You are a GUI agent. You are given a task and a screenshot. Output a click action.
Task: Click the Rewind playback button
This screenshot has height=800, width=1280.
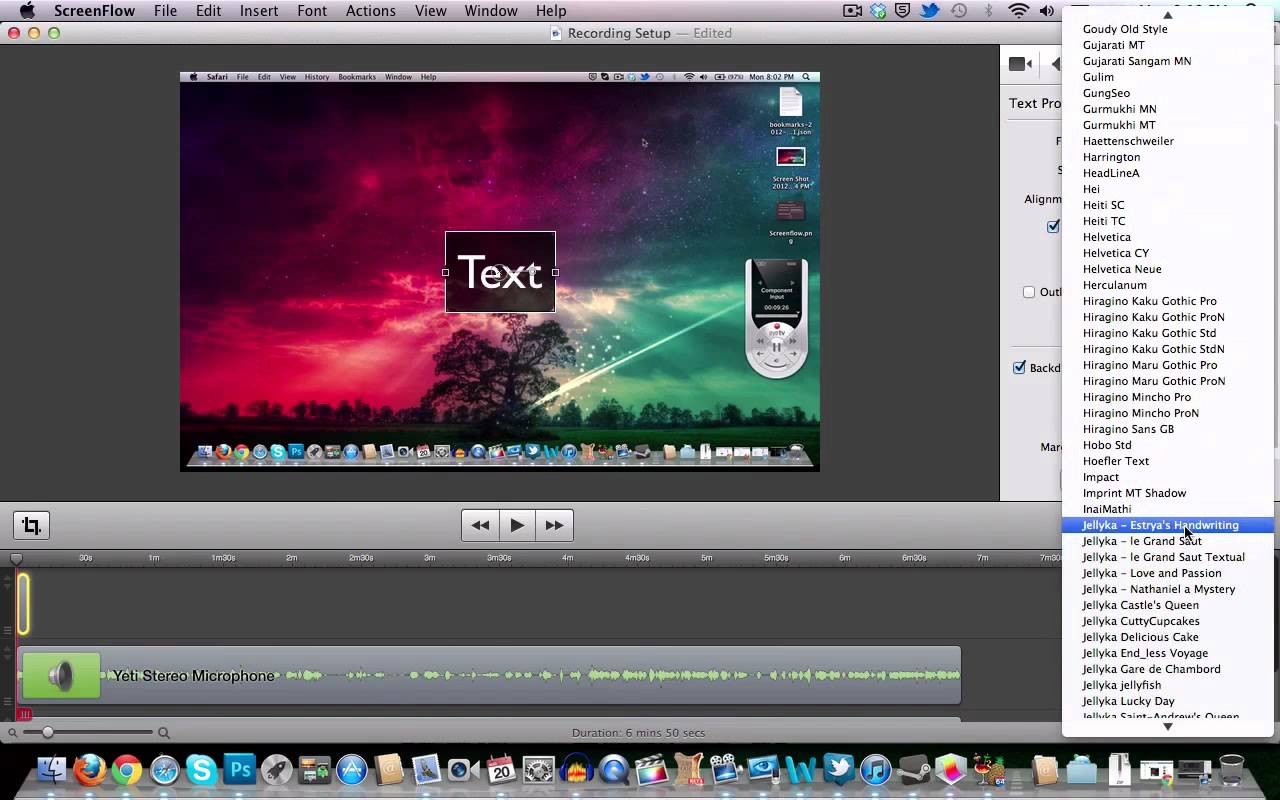pyautogui.click(x=480, y=525)
